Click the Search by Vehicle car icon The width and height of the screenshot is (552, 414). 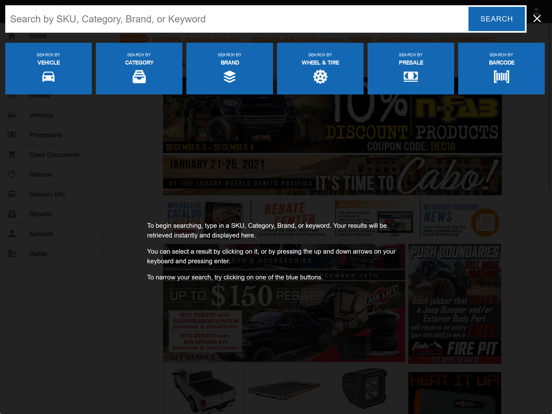pos(48,76)
